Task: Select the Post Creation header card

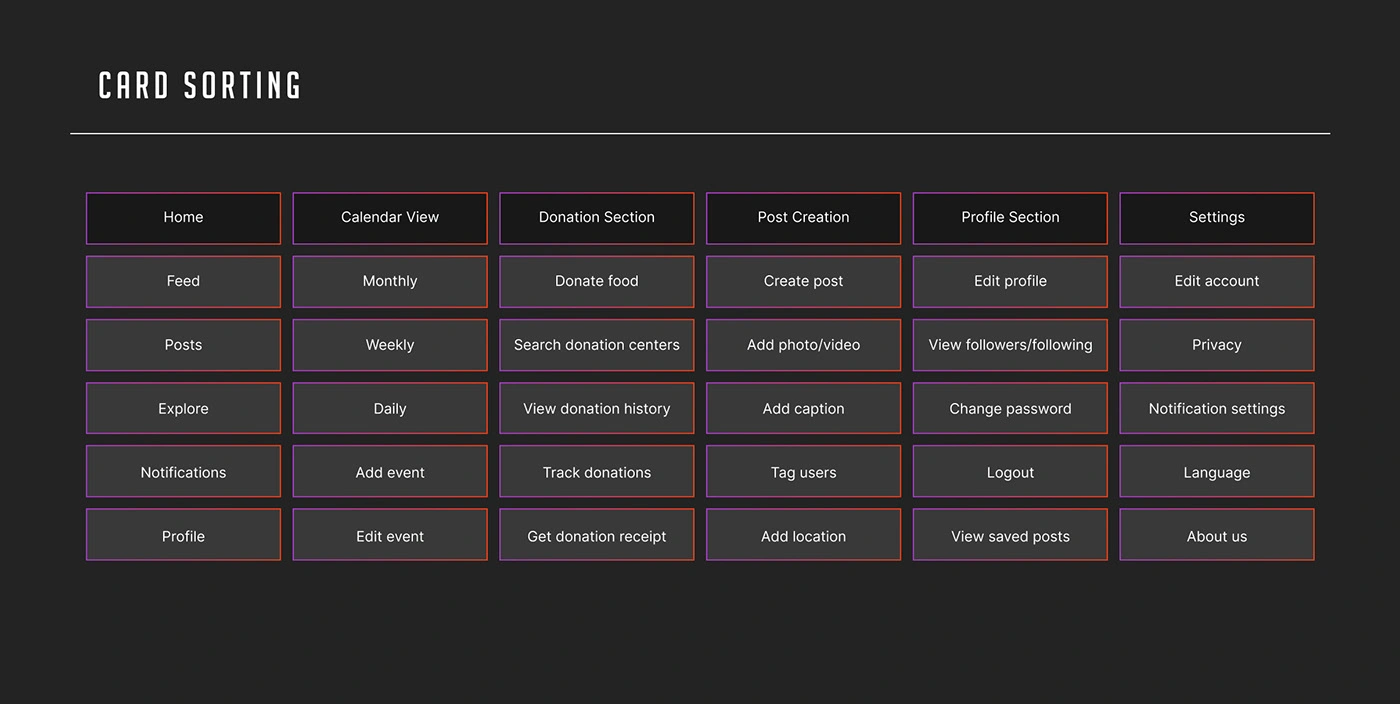Action: click(x=803, y=218)
